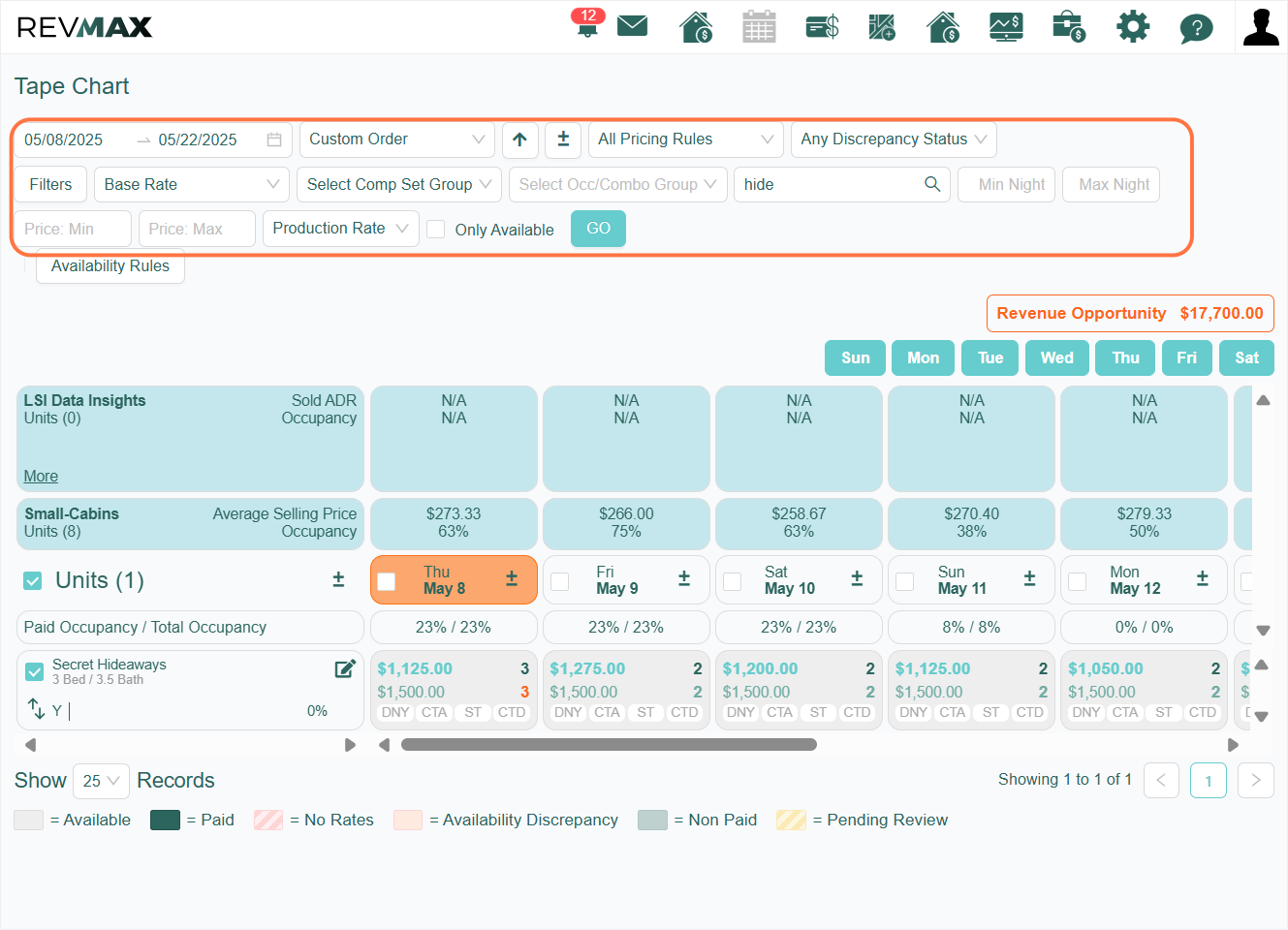Image resolution: width=1288 pixels, height=930 pixels.
Task: Select the Wed day filter button
Action: tap(1057, 357)
